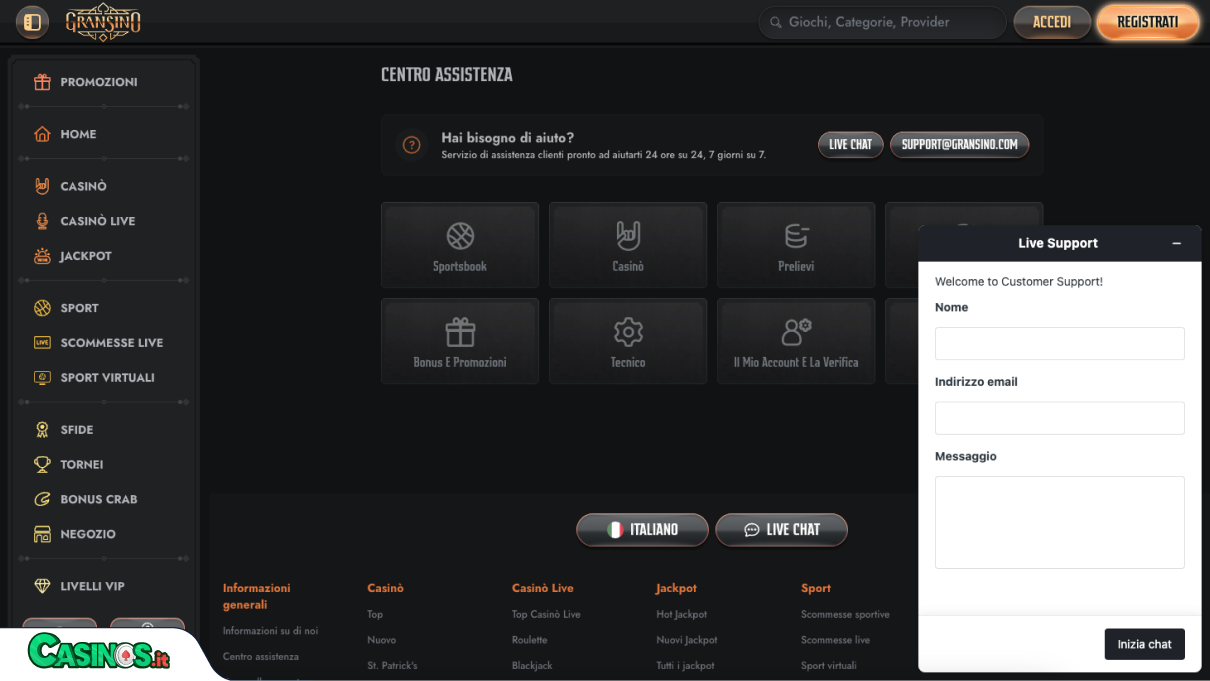Open Bonus E Promozioni help card
1210x681 pixels.
460,341
